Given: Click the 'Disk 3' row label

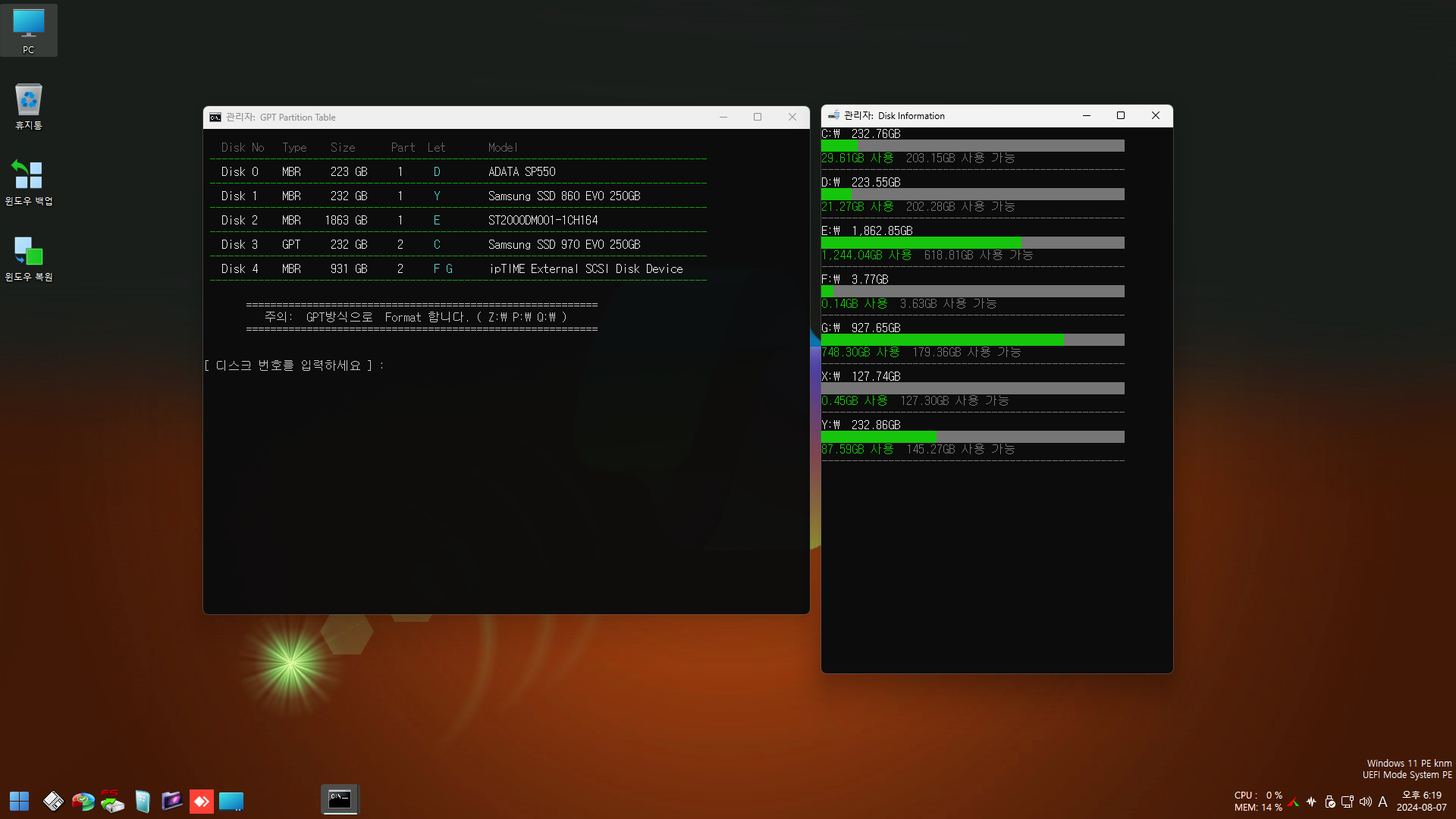Looking at the screenshot, I should click(x=240, y=245).
